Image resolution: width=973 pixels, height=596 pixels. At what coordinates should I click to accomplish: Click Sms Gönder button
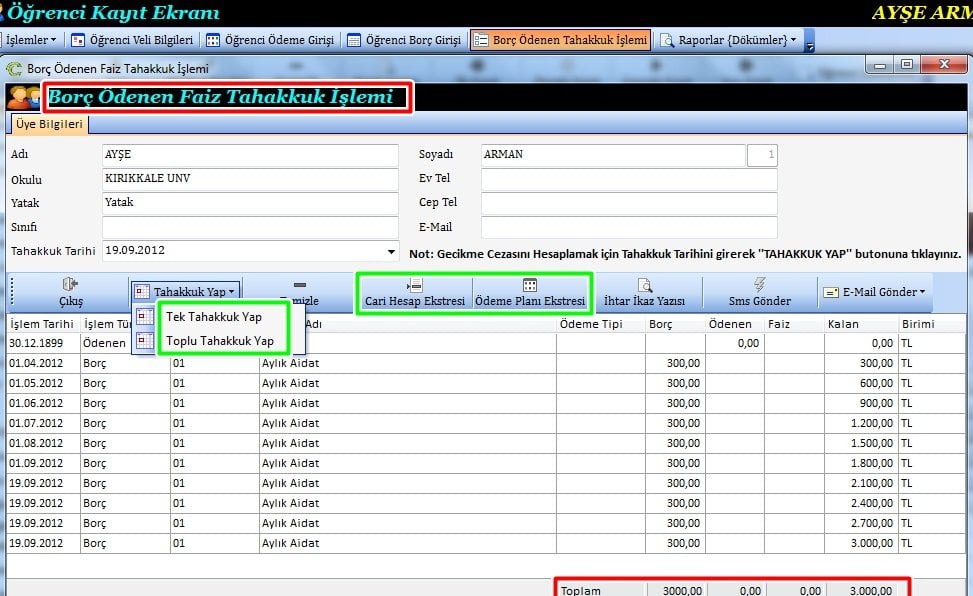pos(759,293)
